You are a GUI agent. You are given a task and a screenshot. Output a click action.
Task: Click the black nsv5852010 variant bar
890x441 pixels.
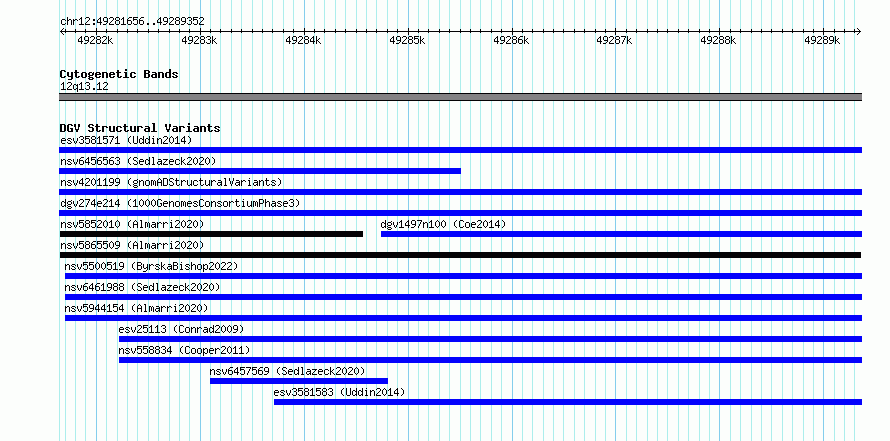point(211,234)
